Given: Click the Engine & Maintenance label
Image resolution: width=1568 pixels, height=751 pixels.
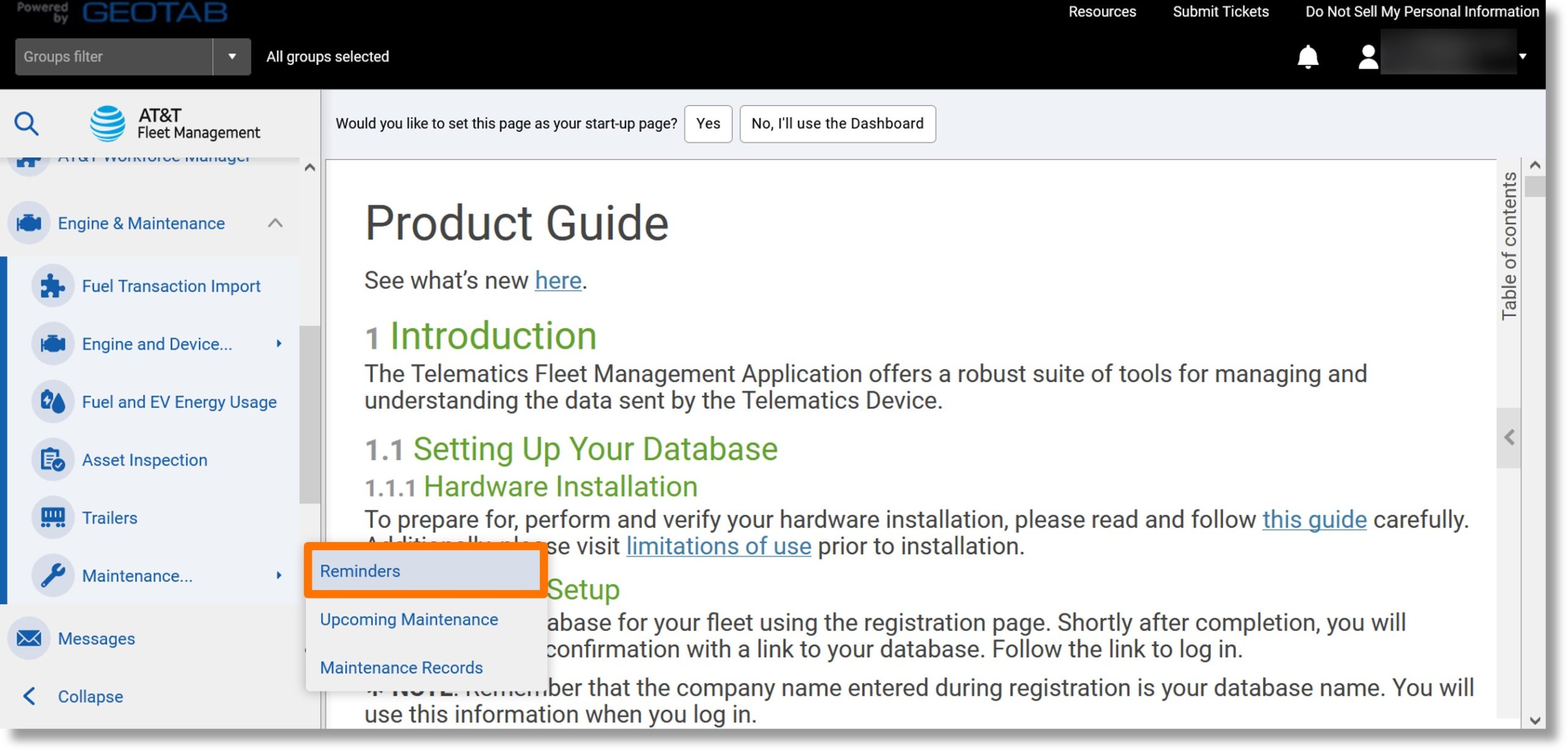Looking at the screenshot, I should coord(141,223).
